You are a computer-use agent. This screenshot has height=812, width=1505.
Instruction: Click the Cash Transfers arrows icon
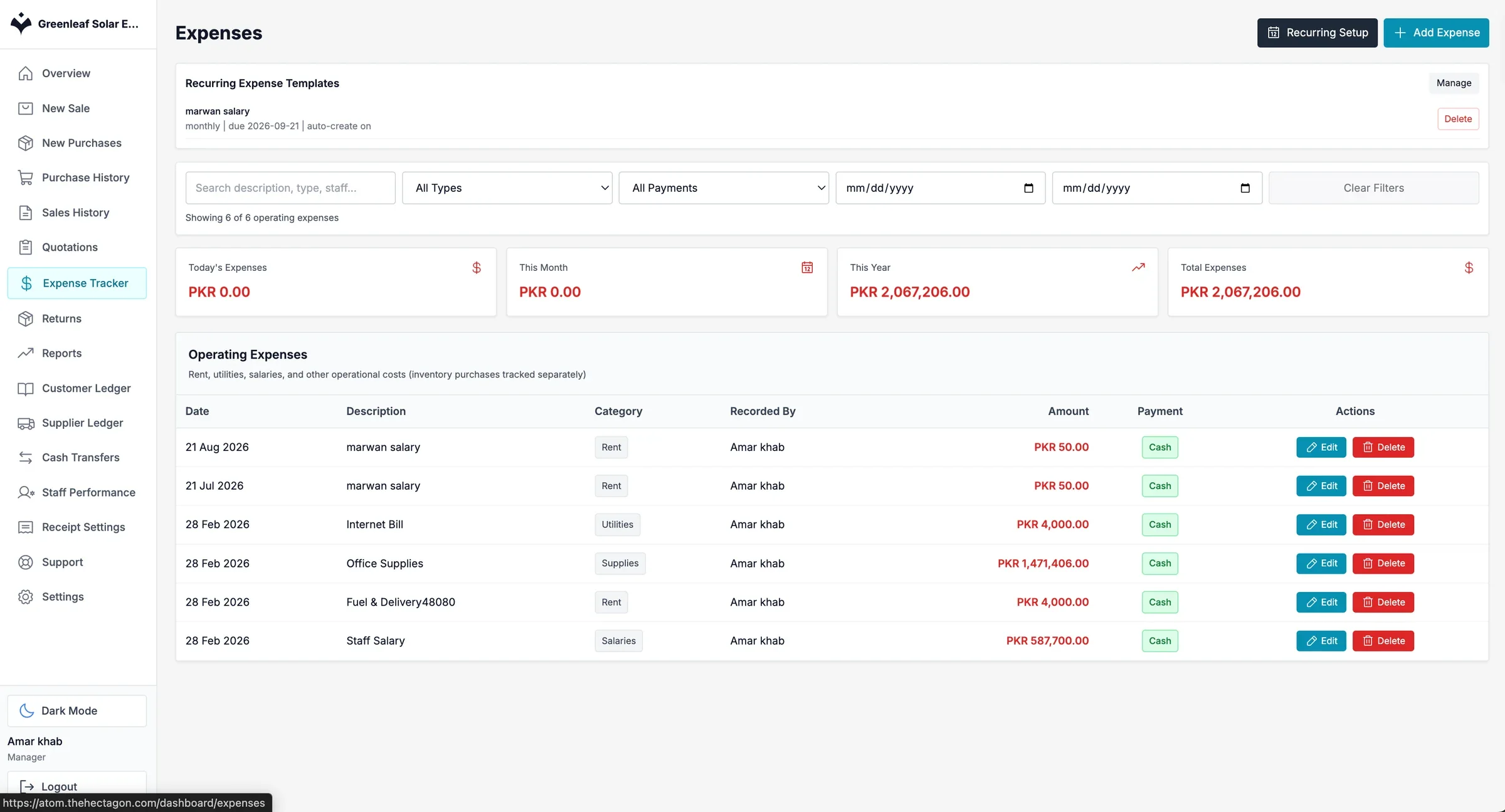click(x=26, y=458)
